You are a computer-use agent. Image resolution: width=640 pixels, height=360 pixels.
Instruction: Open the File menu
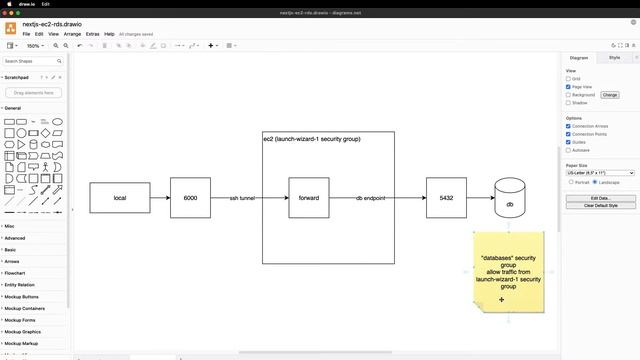pyautogui.click(x=26, y=34)
